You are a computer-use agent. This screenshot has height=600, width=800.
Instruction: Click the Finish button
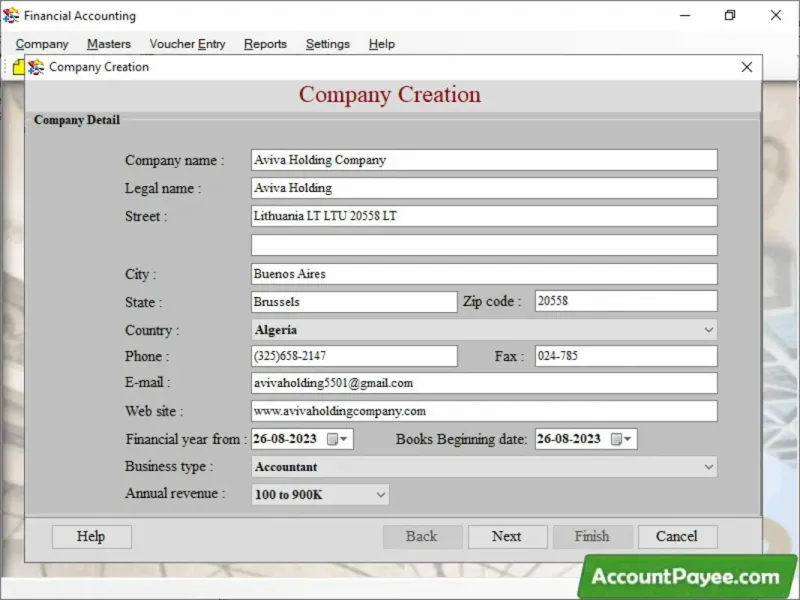click(593, 537)
